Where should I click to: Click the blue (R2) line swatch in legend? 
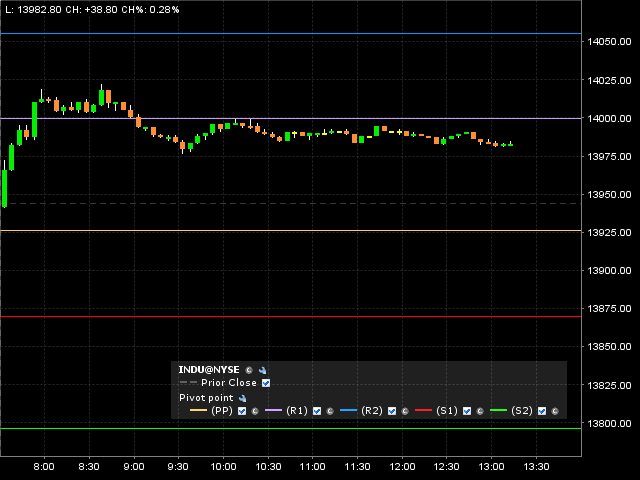tap(349, 410)
